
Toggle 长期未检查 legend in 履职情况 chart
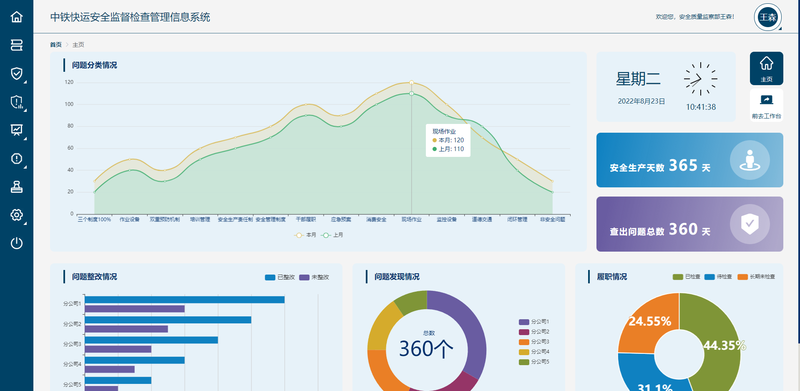tap(757, 277)
